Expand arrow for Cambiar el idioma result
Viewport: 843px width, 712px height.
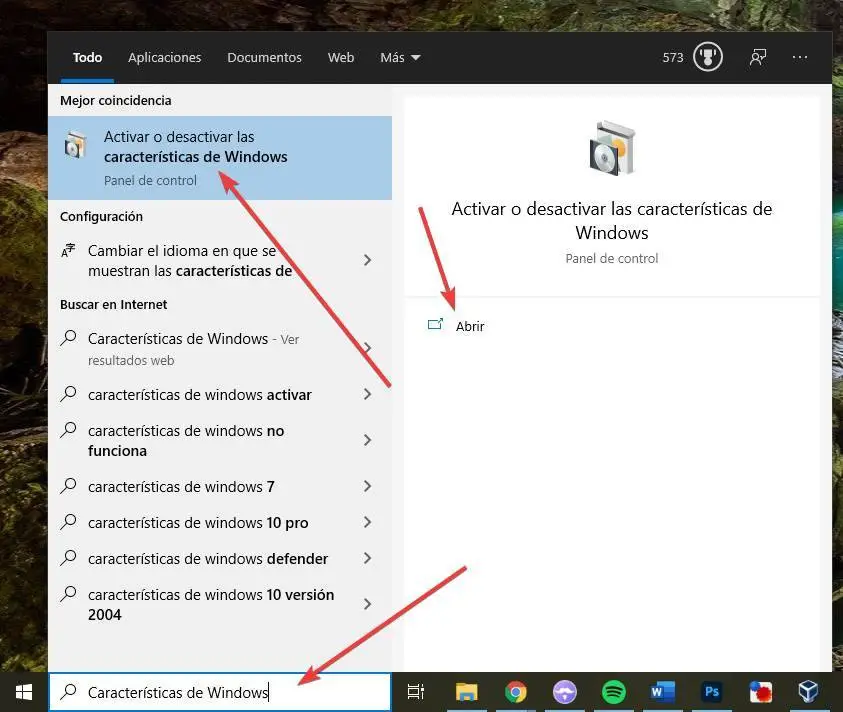click(367, 260)
